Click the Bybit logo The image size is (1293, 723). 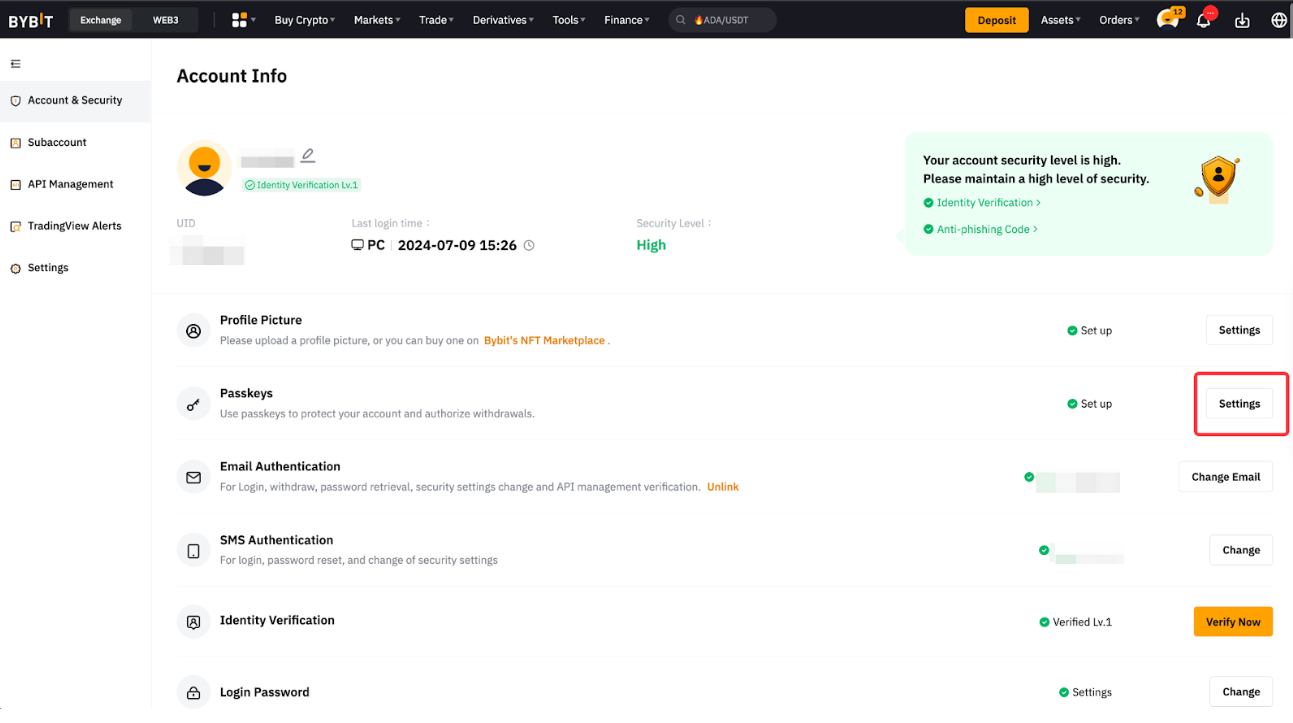31,20
